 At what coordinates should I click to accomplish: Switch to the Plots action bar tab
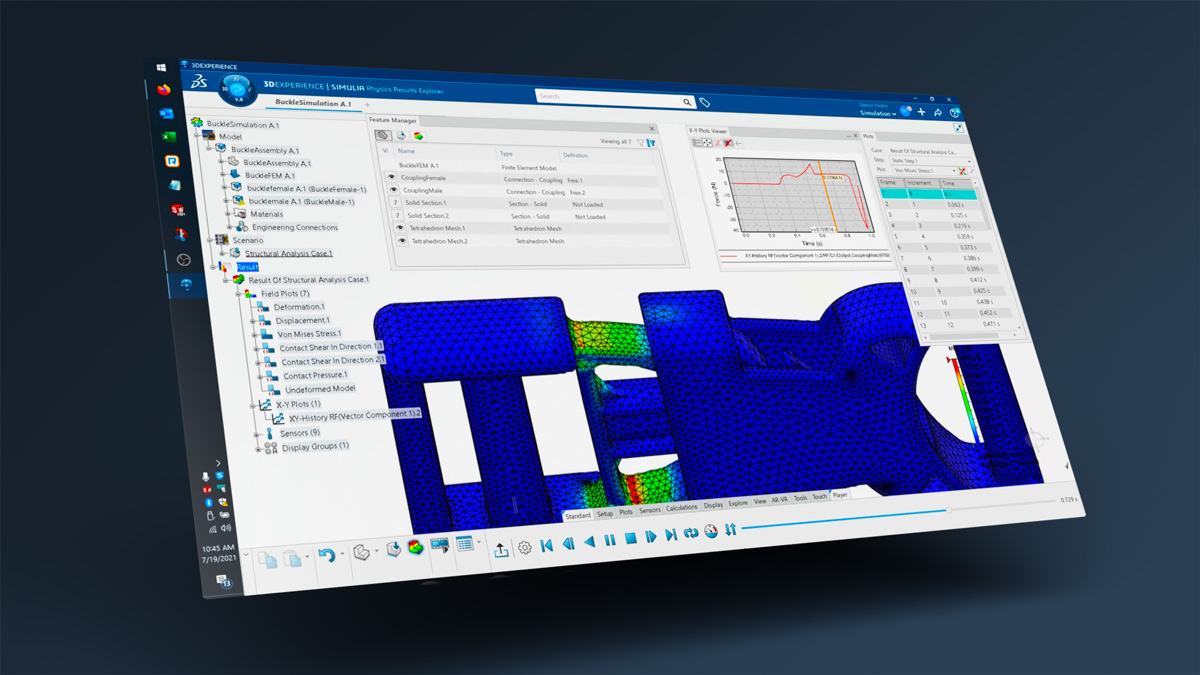pos(626,512)
